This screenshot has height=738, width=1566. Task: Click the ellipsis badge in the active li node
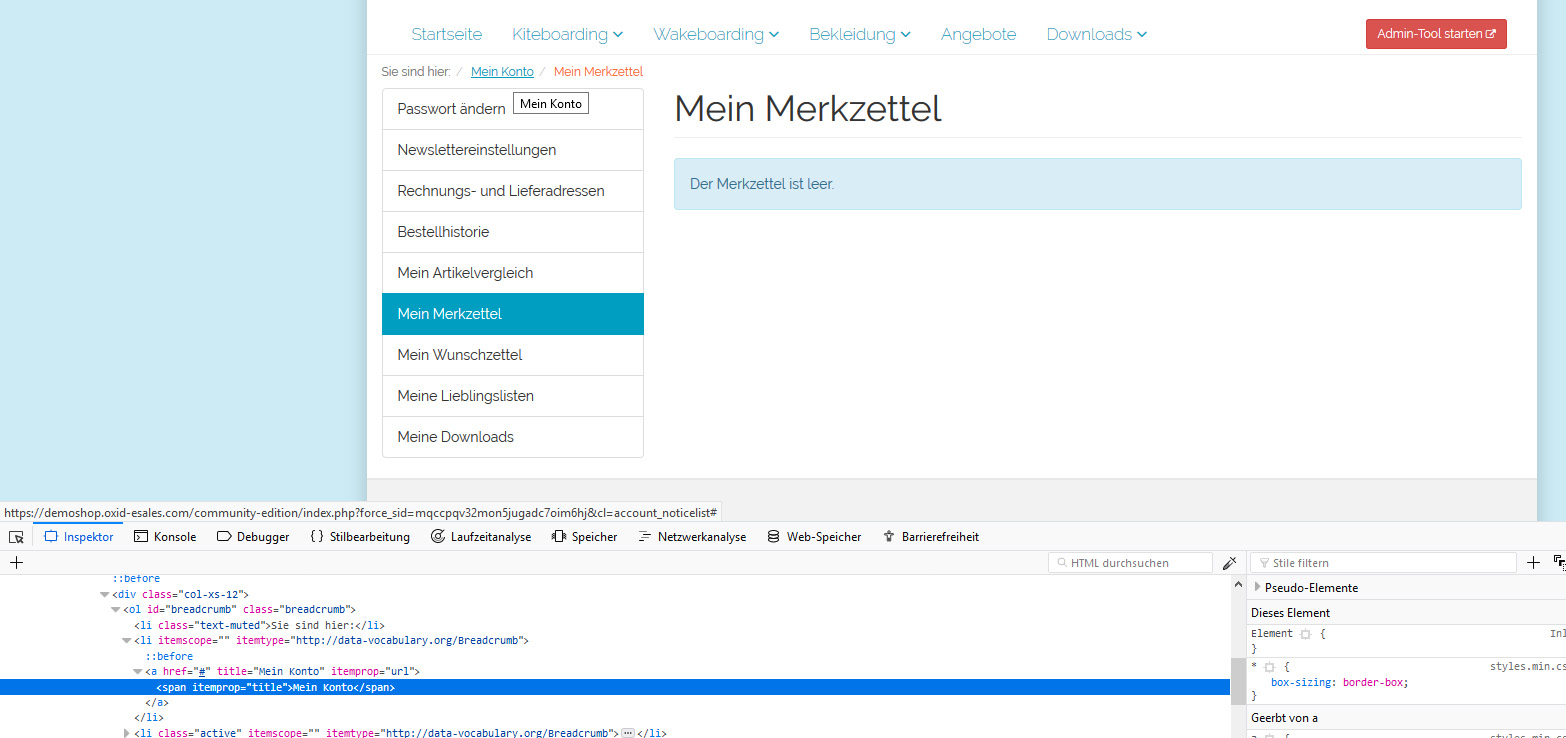(x=628, y=733)
